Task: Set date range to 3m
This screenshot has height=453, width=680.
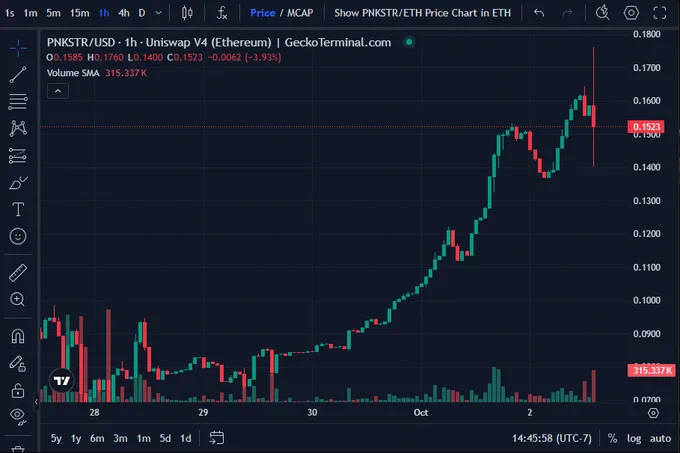Action: 120,438
